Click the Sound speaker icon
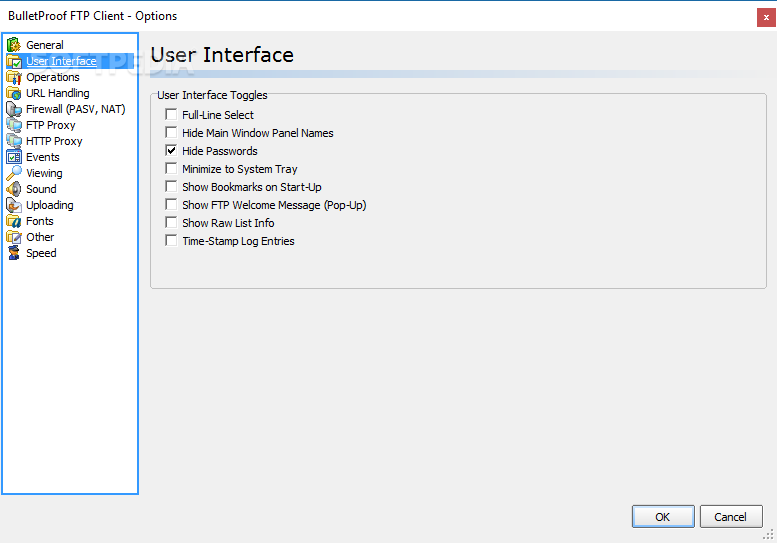 14,189
